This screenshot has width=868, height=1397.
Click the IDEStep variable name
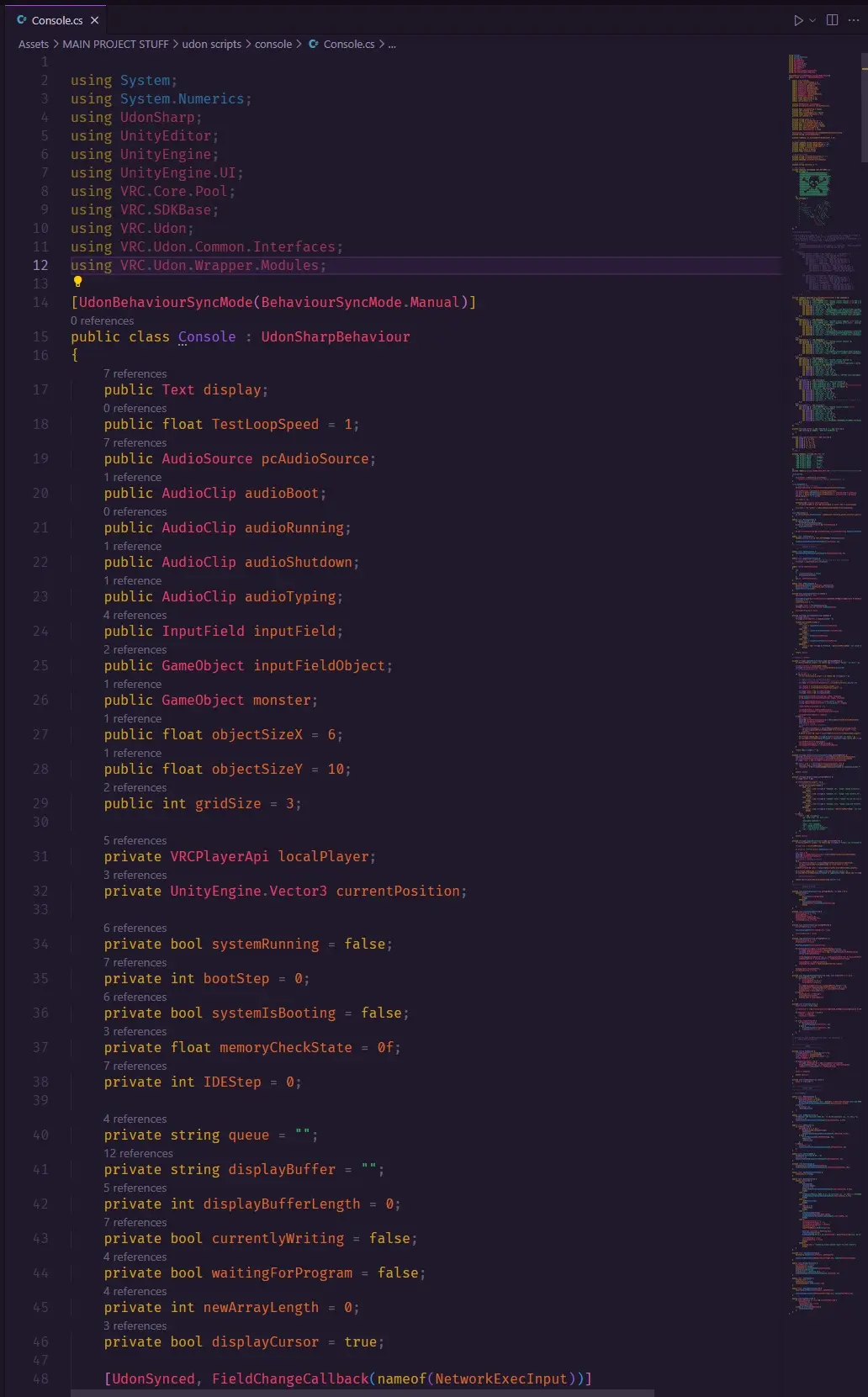click(x=232, y=1082)
